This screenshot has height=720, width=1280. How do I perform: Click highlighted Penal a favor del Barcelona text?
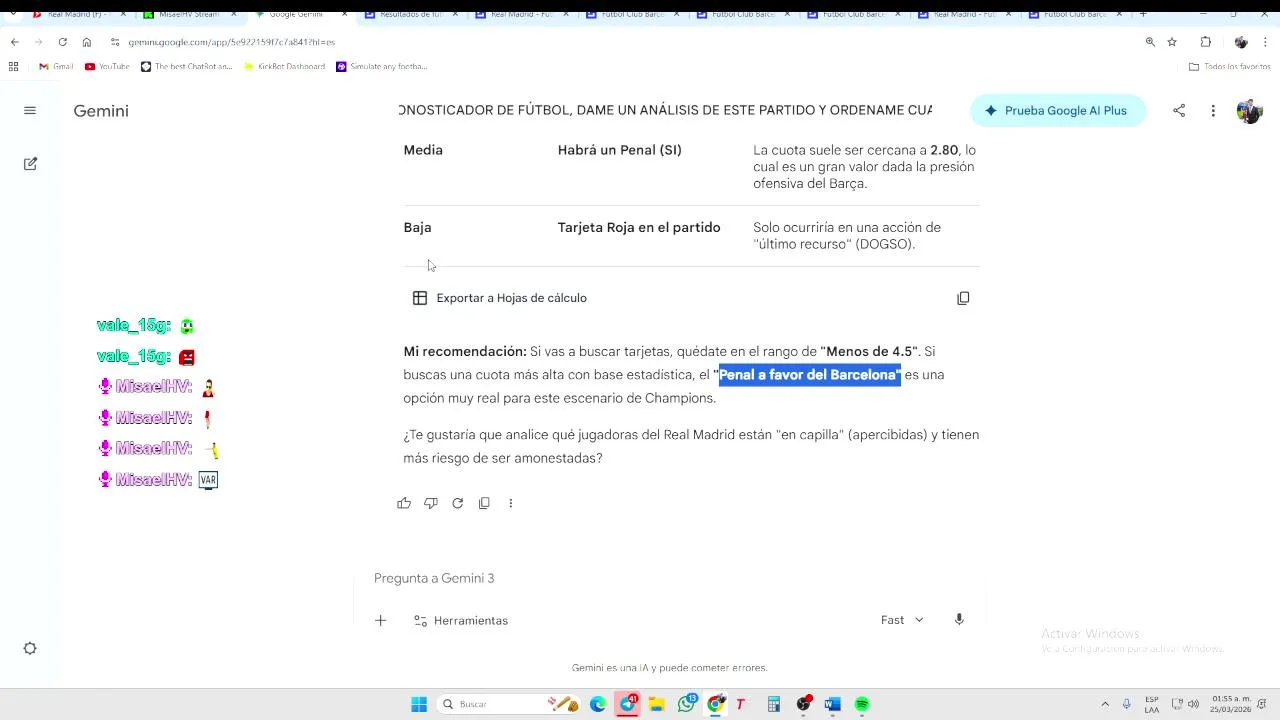(809, 375)
